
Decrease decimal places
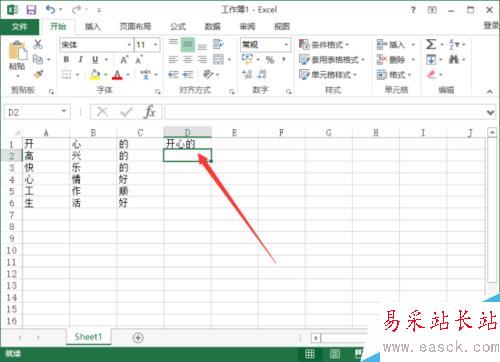[262, 74]
